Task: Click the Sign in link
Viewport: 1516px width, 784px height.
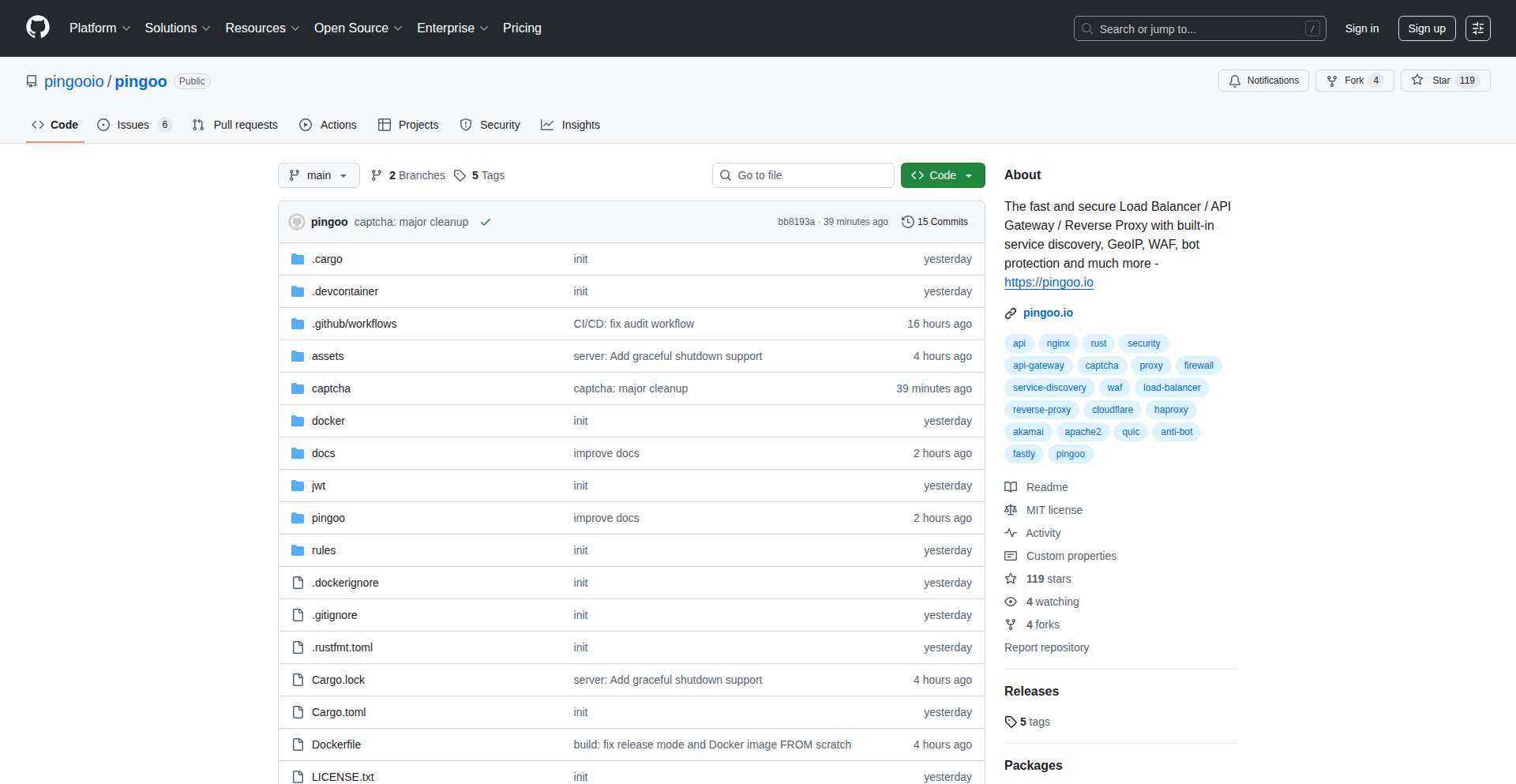Action: pos(1362,28)
